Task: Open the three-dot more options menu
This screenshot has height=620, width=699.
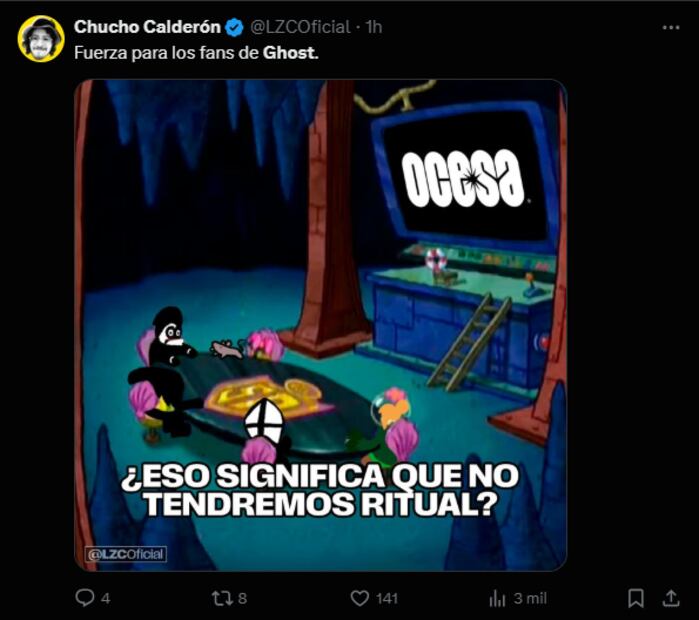Action: tap(671, 28)
